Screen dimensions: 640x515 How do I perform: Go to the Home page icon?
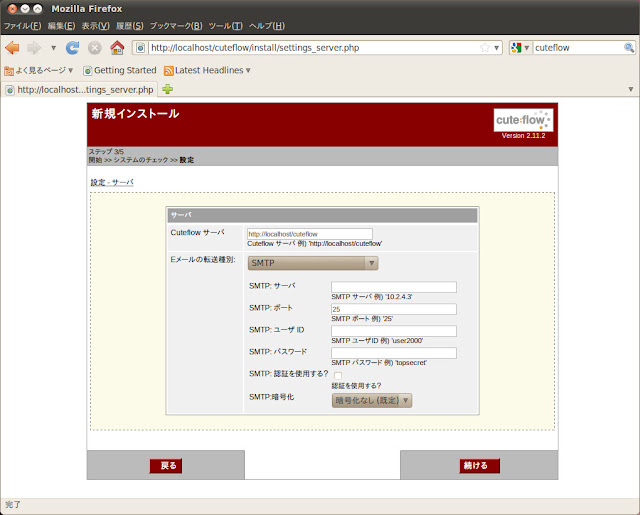point(117,48)
